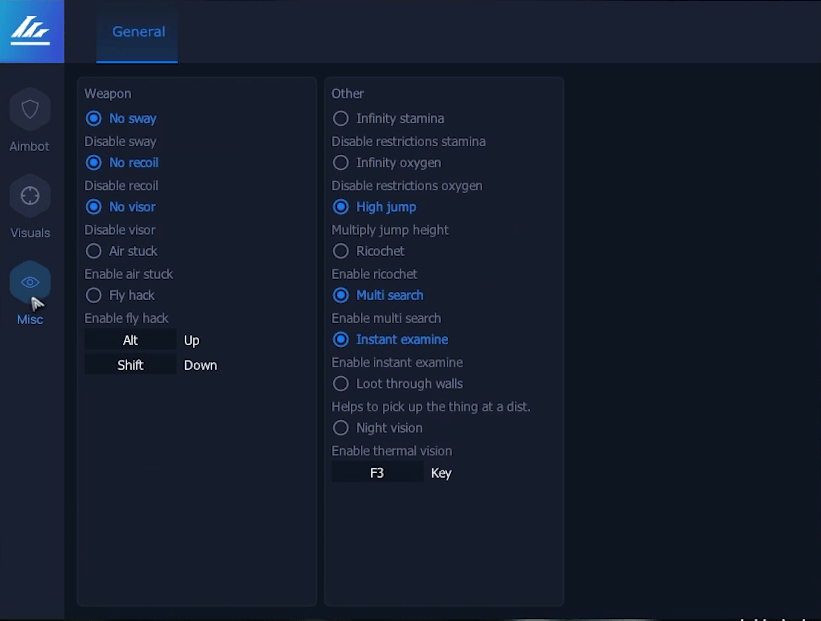This screenshot has width=821, height=621.
Task: Click the 'Enable multi search' description
Action: click(386, 318)
